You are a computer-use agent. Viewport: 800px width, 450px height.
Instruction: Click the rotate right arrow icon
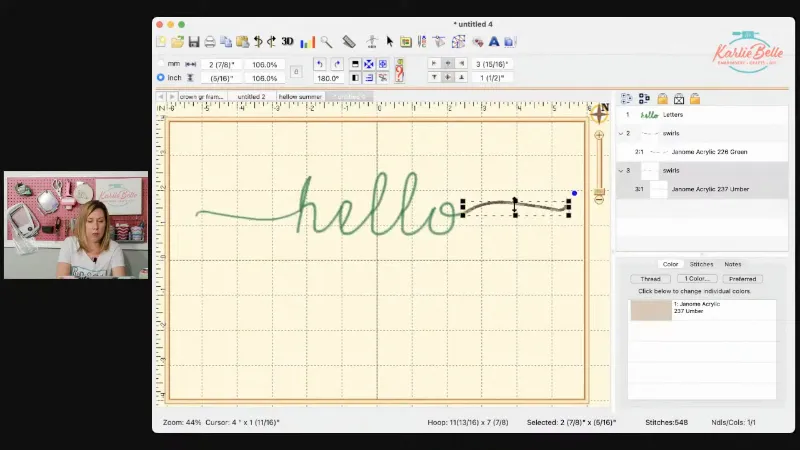click(x=337, y=64)
